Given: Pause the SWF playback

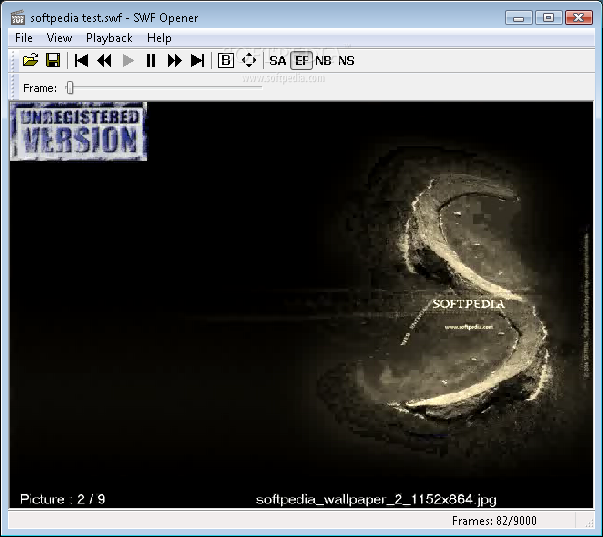Looking at the screenshot, I should [x=151, y=61].
